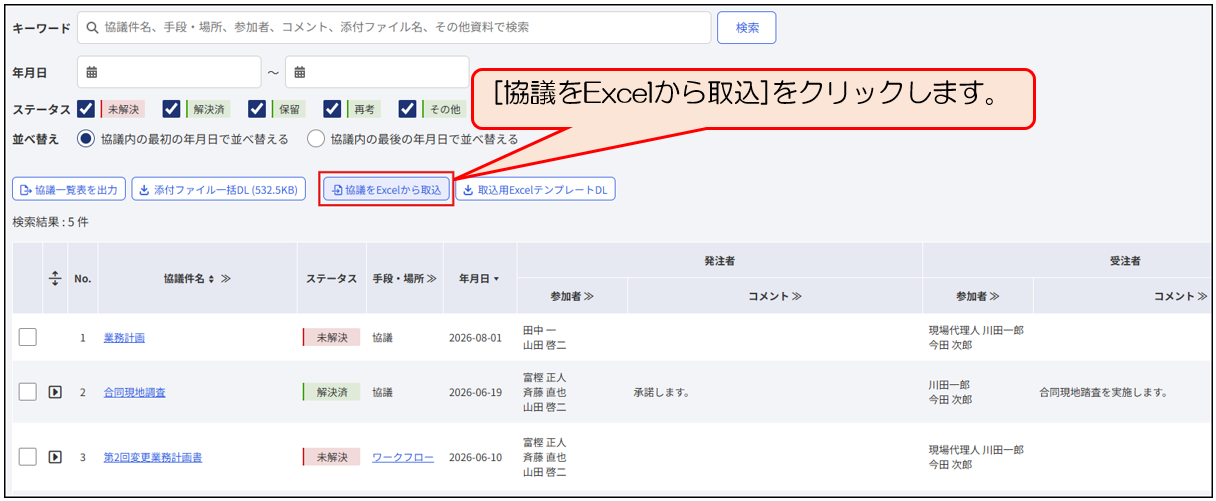Expand the 受注者 コメント column
The image size is (1216, 501).
[x=1201, y=296]
